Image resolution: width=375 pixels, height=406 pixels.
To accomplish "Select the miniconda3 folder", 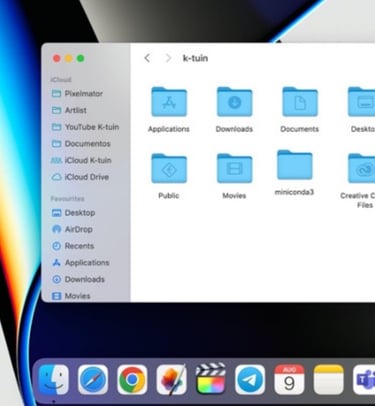I will (295, 165).
